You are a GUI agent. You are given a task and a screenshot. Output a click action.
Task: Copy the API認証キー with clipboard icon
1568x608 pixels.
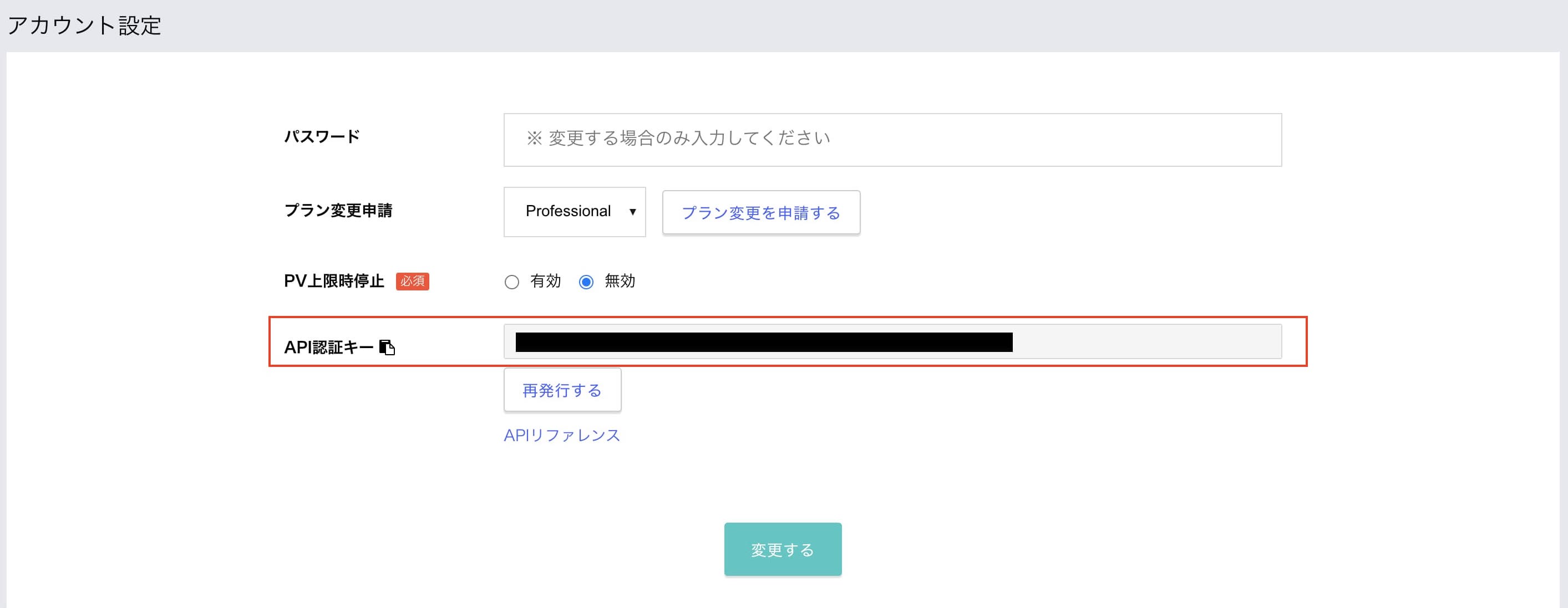387,347
